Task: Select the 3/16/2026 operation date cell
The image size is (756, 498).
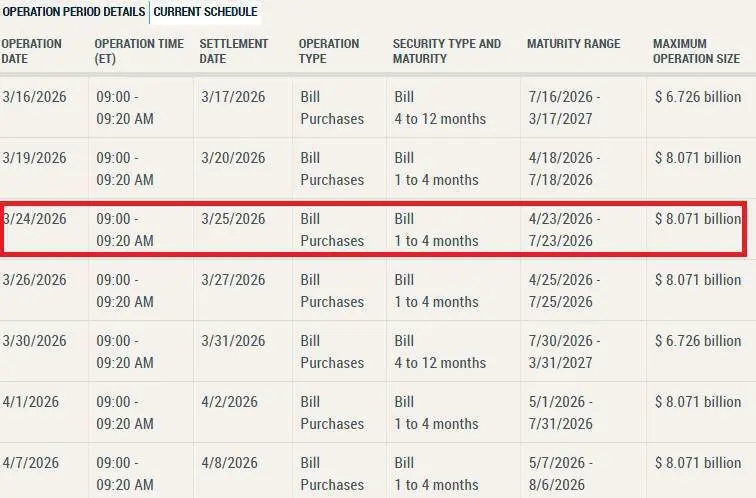Action: pyautogui.click(x=34, y=97)
